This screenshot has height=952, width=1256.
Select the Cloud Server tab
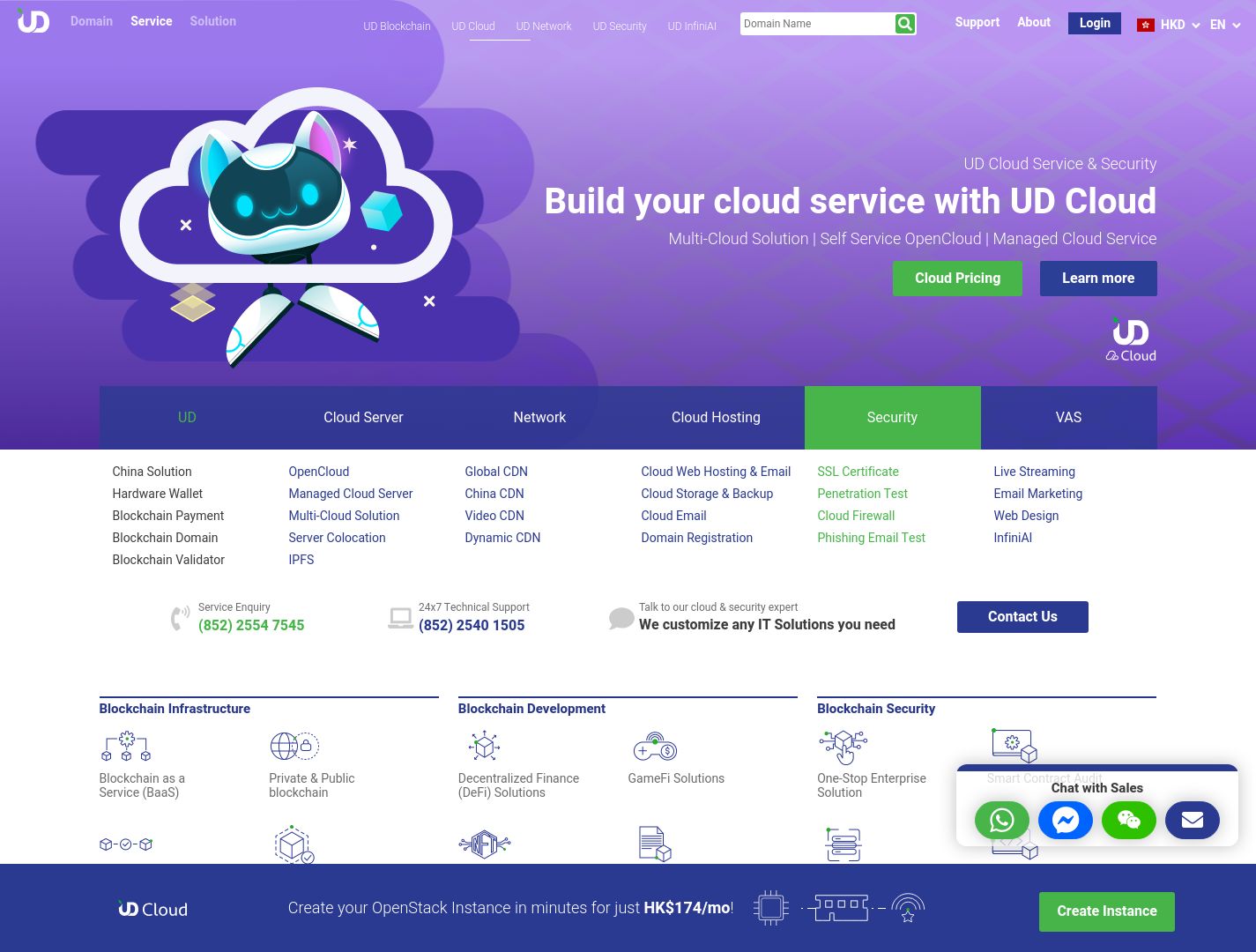point(363,418)
